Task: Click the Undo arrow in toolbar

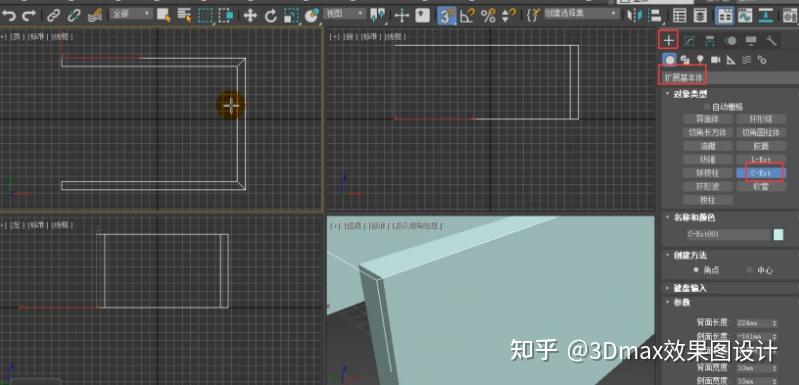Action: (9, 16)
